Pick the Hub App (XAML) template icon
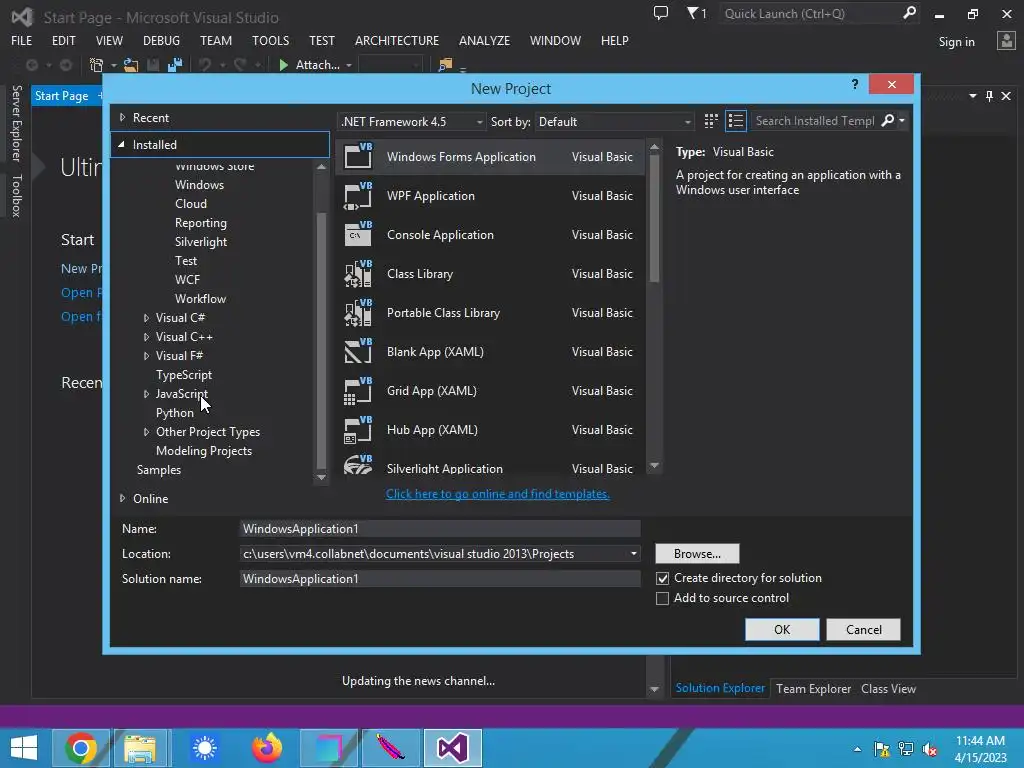The height and width of the screenshot is (768, 1024). click(x=358, y=430)
